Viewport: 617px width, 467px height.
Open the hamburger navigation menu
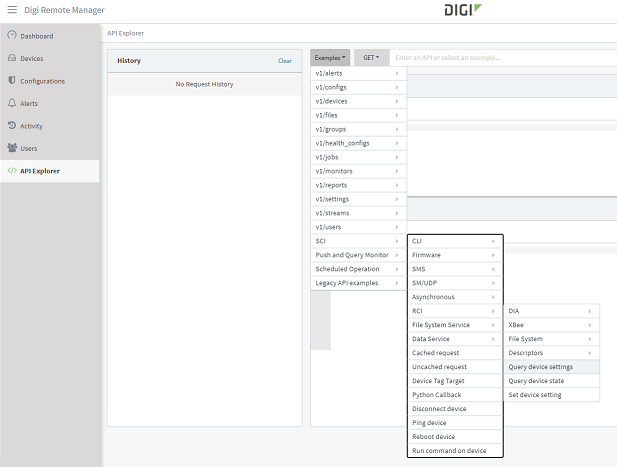(x=12, y=9)
